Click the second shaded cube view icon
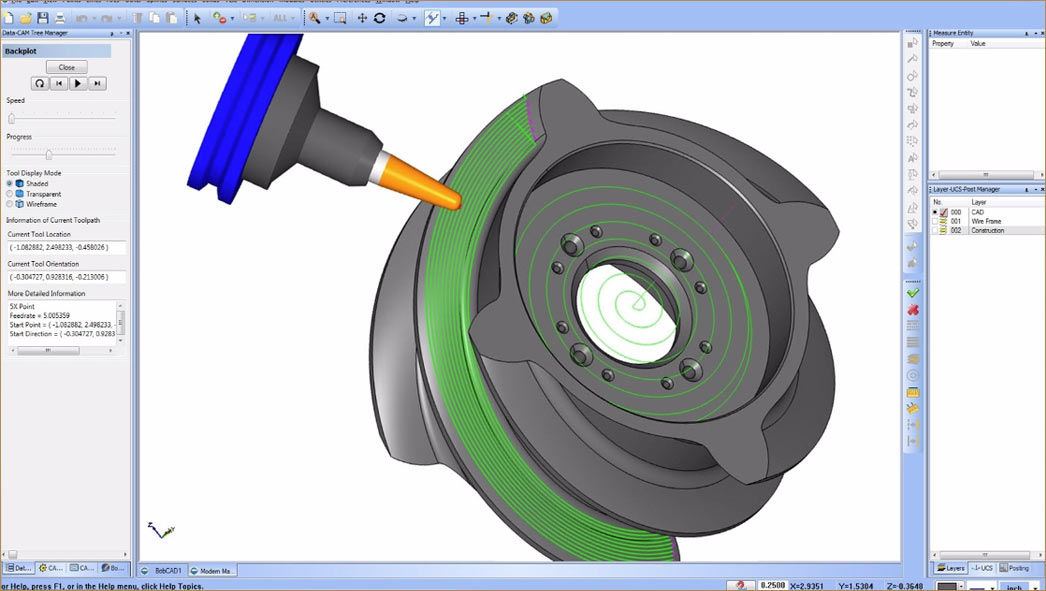The image size is (1046, 591). pyautogui.click(x=528, y=18)
